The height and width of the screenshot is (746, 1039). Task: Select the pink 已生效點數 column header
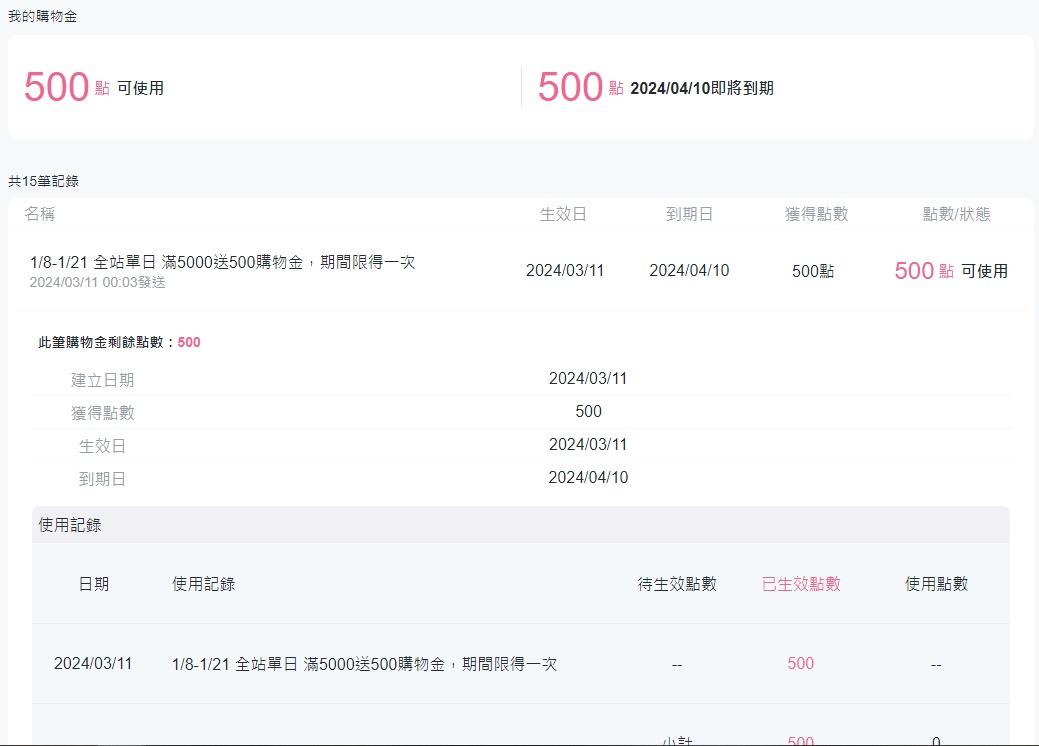(x=801, y=584)
